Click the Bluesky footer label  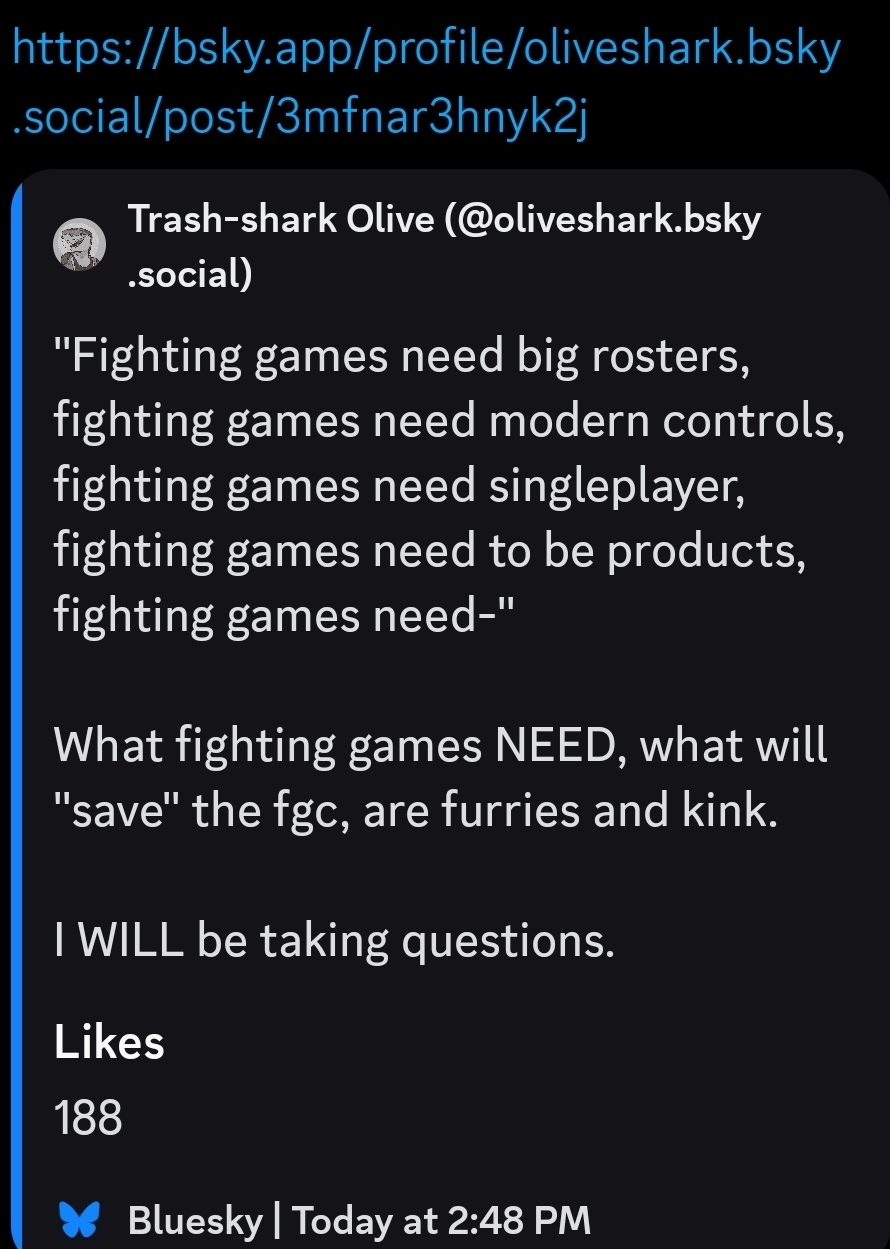(195, 1221)
